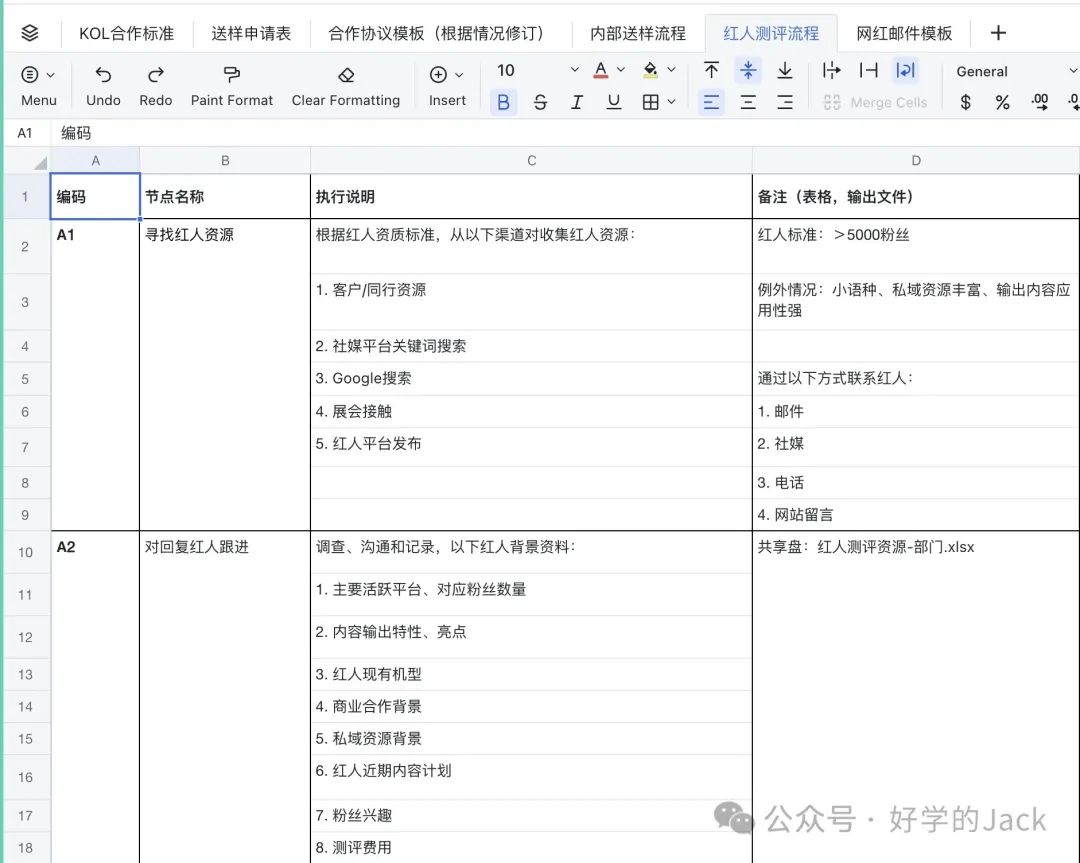Switch to 内部送样流程 tab

(638, 33)
